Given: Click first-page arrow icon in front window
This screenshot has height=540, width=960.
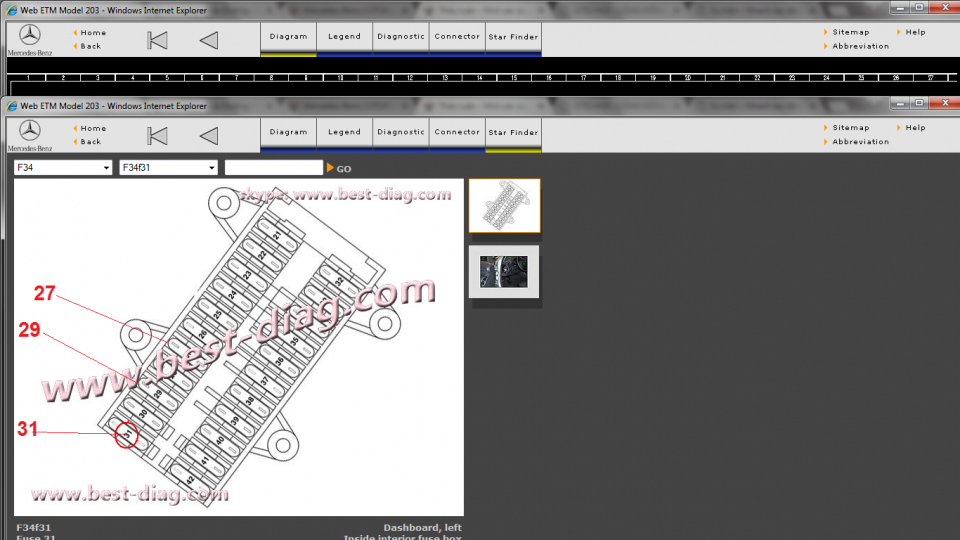Looking at the screenshot, I should point(157,136).
